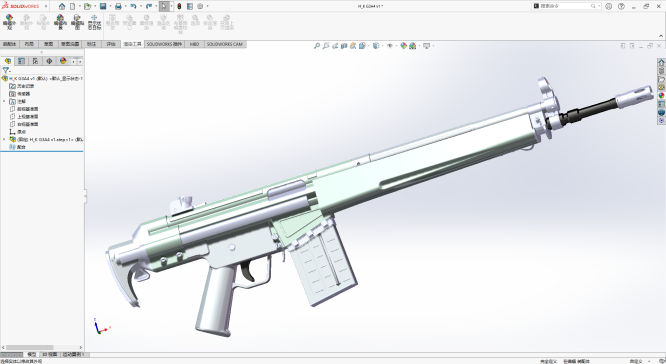Open Custom Properties in task pane
666x364 pixels.
(x=661, y=104)
